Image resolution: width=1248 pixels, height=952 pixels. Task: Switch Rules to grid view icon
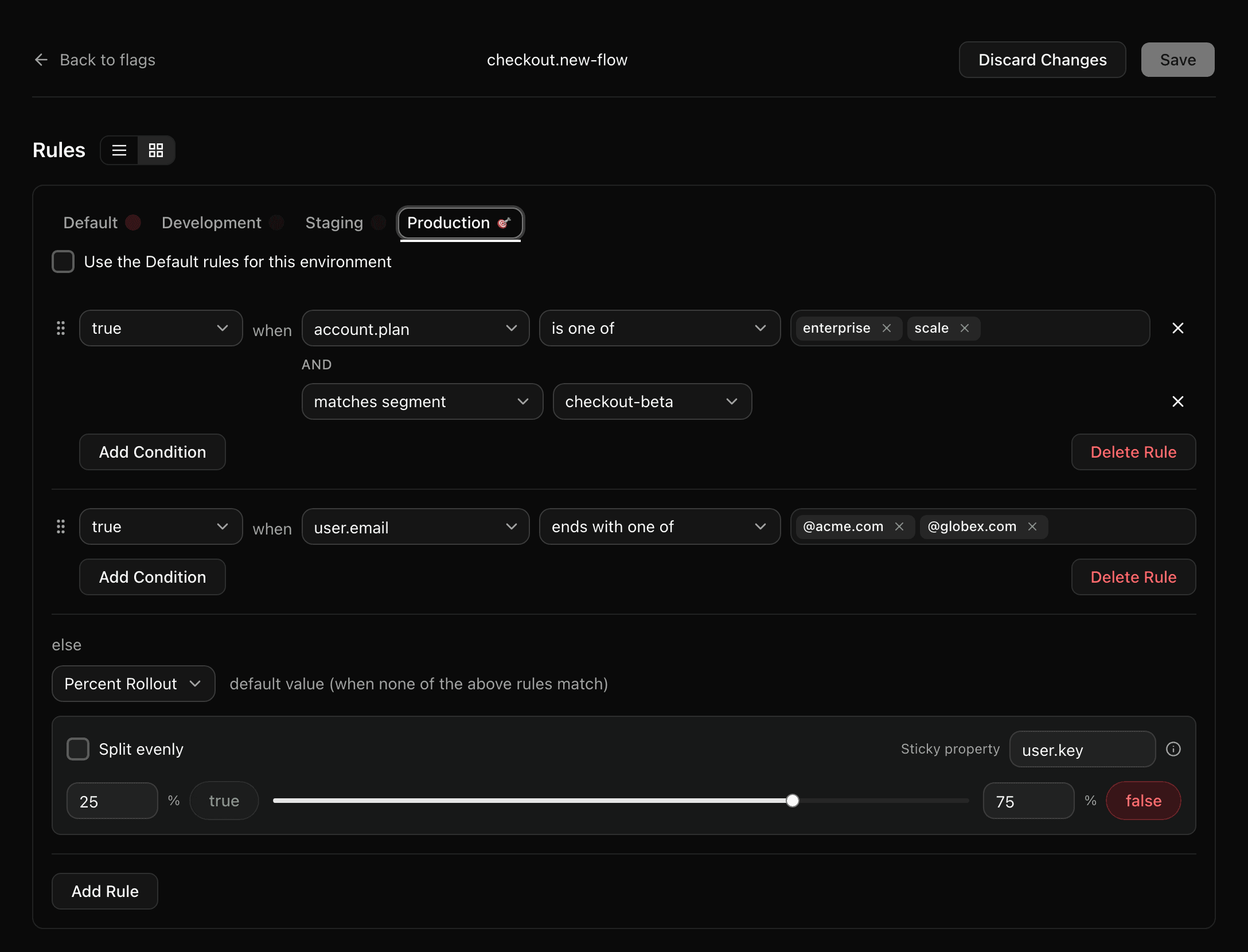click(156, 150)
